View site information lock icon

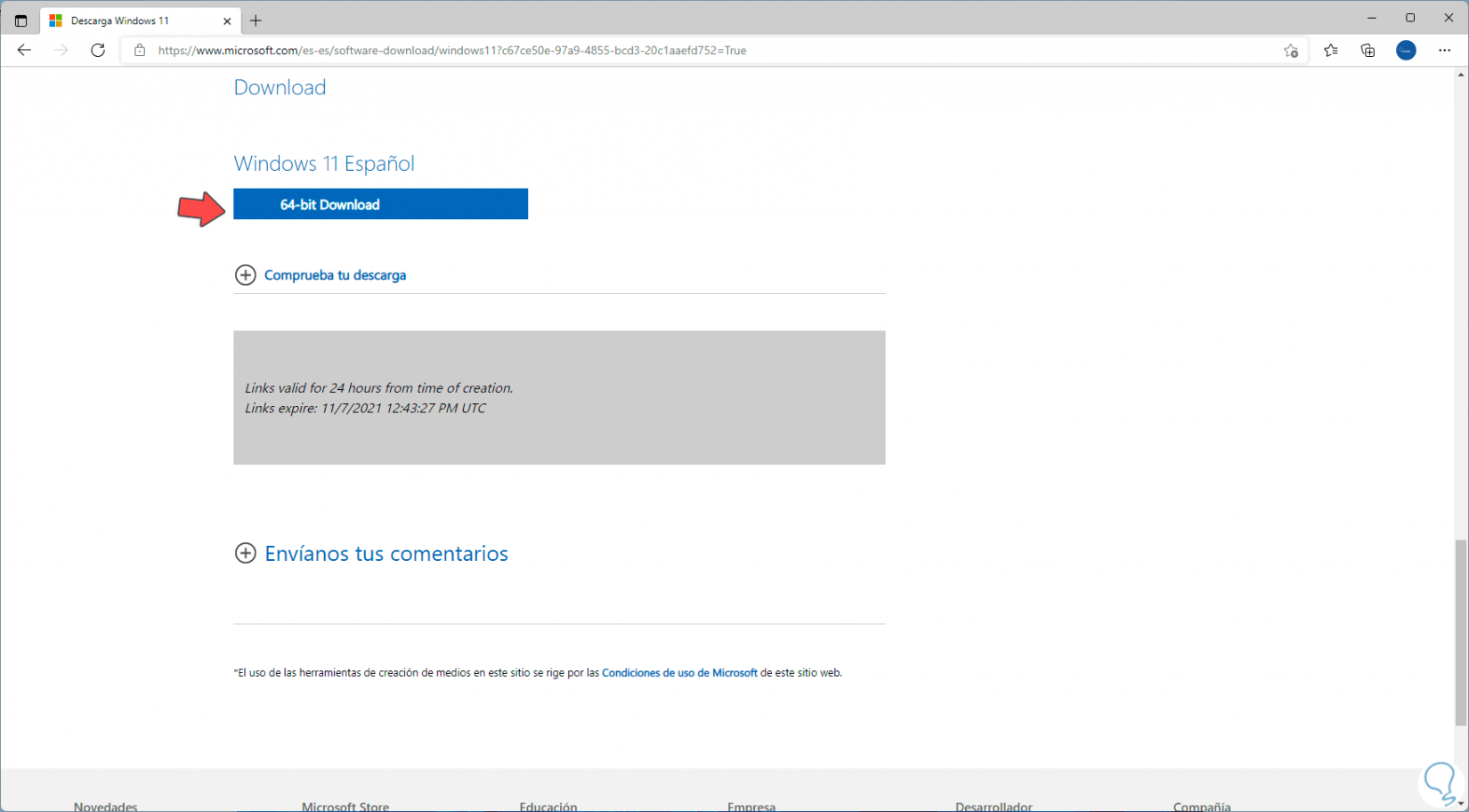coord(140,51)
